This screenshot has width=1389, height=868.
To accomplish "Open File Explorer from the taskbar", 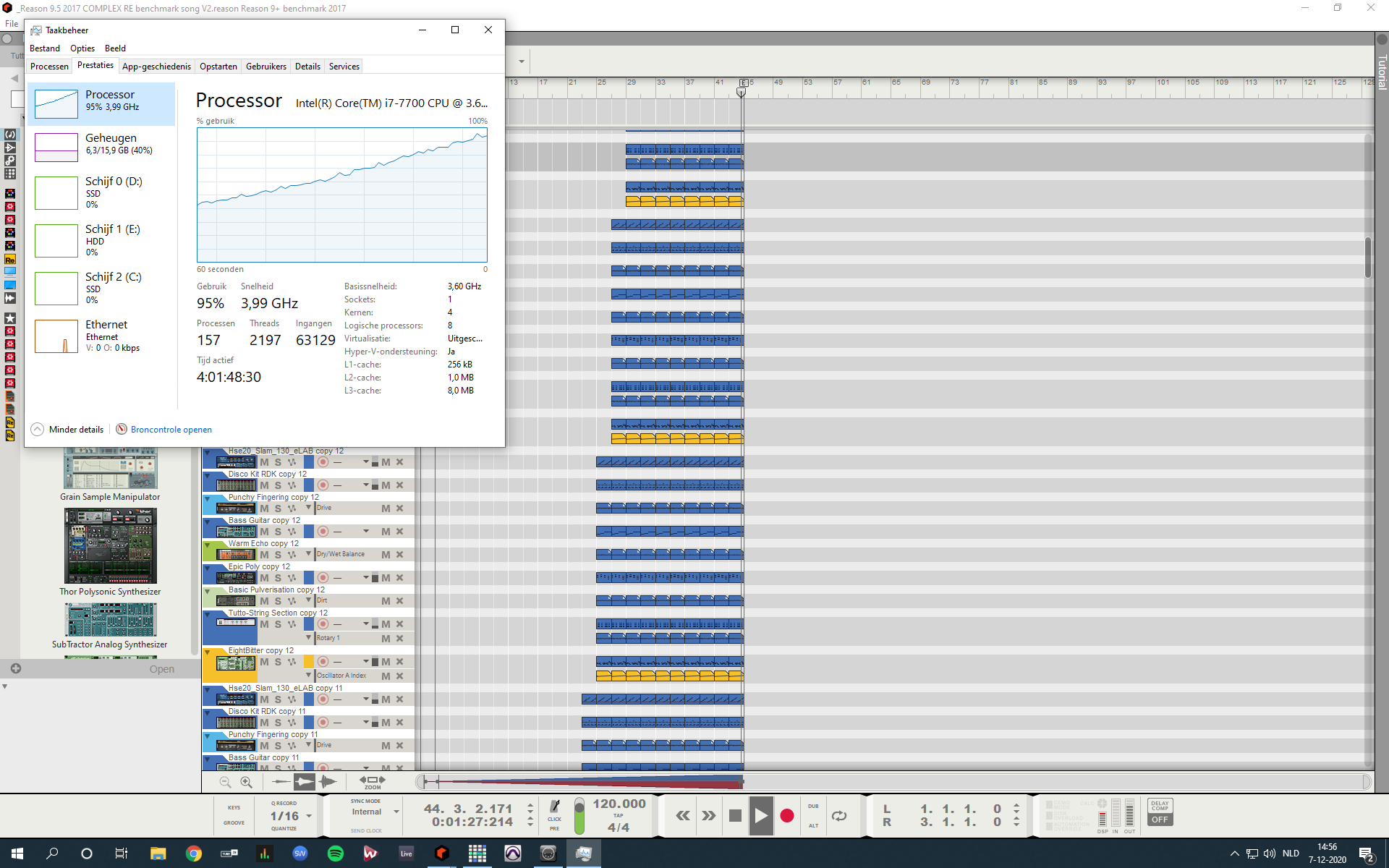I will click(x=158, y=854).
